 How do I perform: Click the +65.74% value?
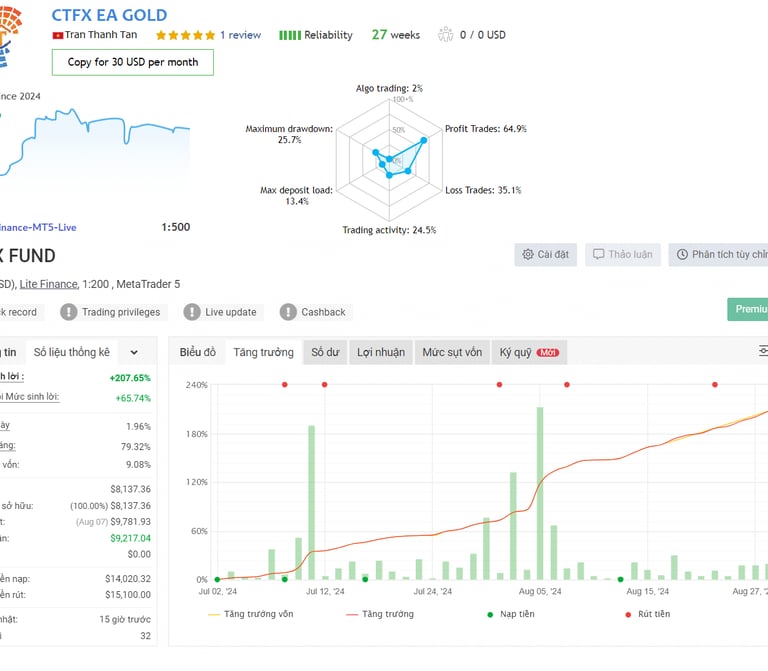click(x=133, y=398)
